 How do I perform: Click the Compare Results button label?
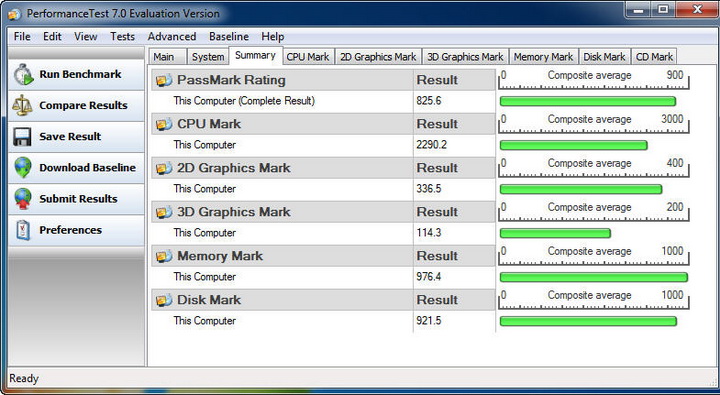(84, 105)
